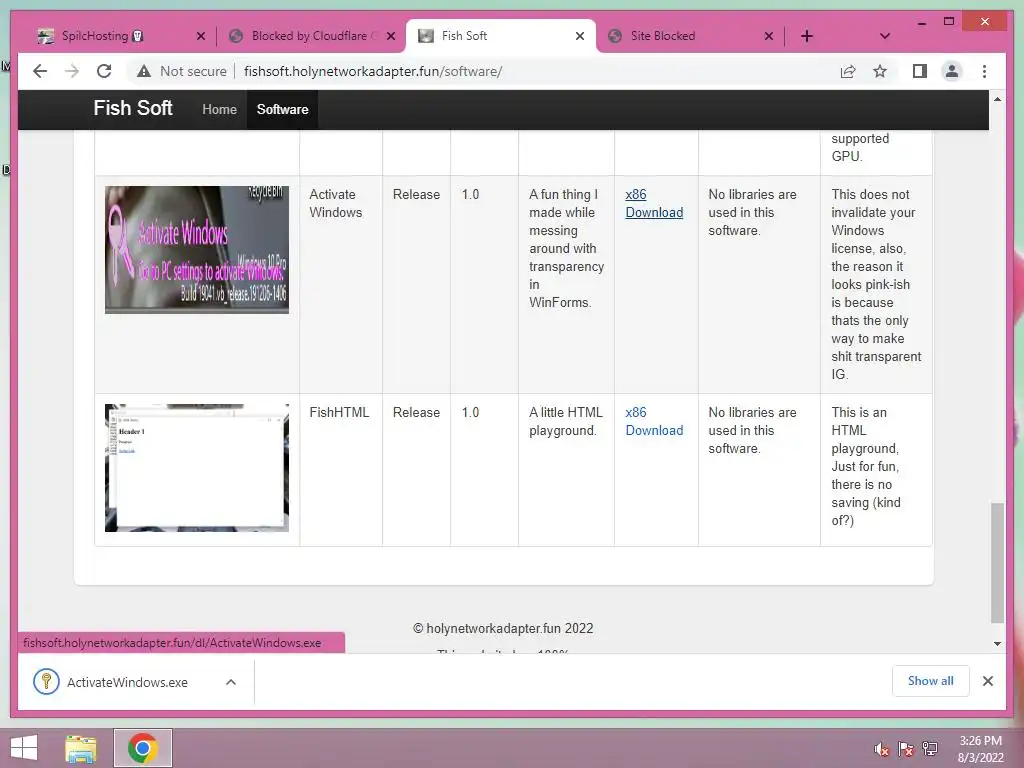Click the Chrome taskbar icon

[143, 748]
